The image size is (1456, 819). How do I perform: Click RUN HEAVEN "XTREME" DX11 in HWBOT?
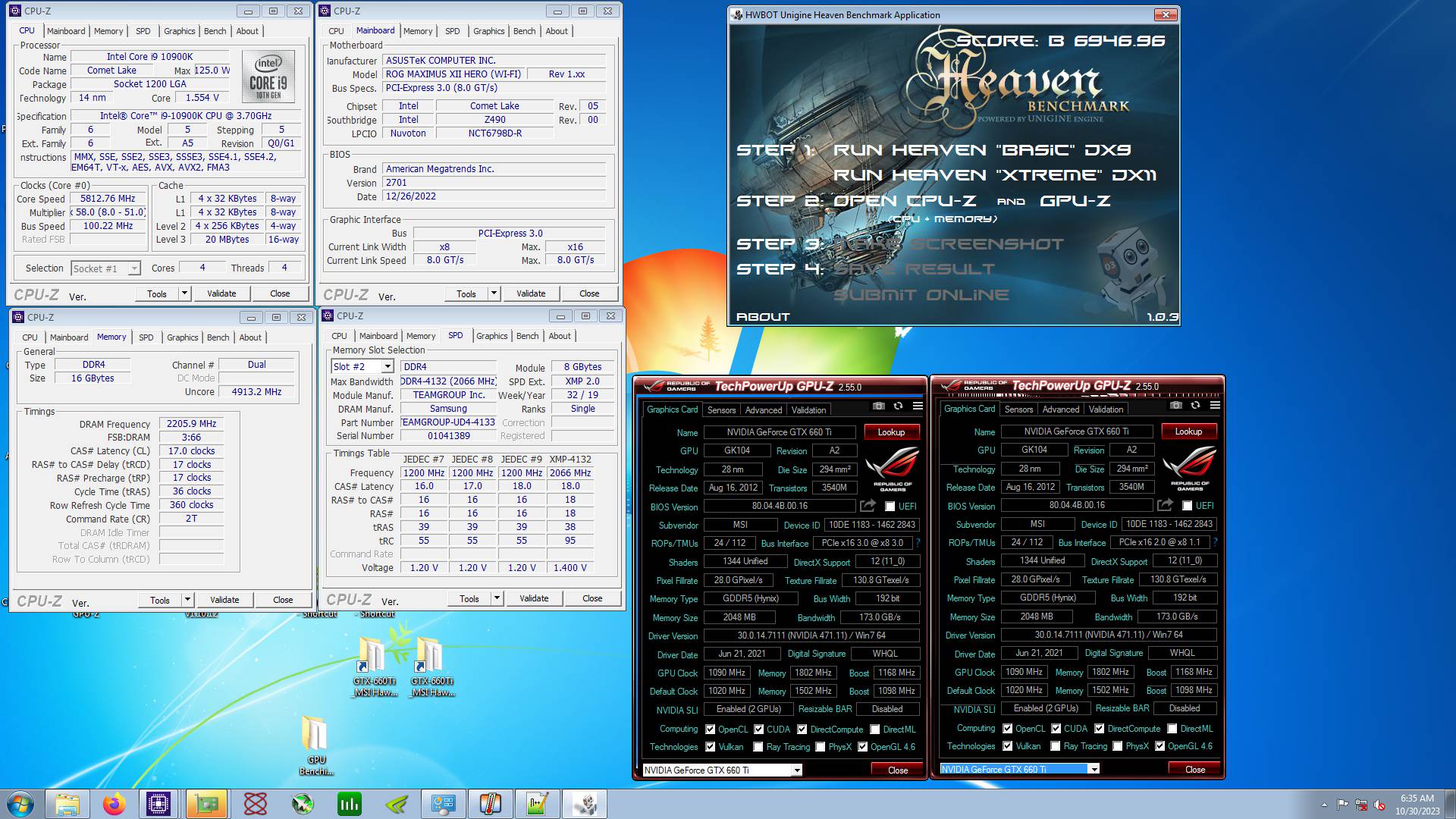pos(995,175)
